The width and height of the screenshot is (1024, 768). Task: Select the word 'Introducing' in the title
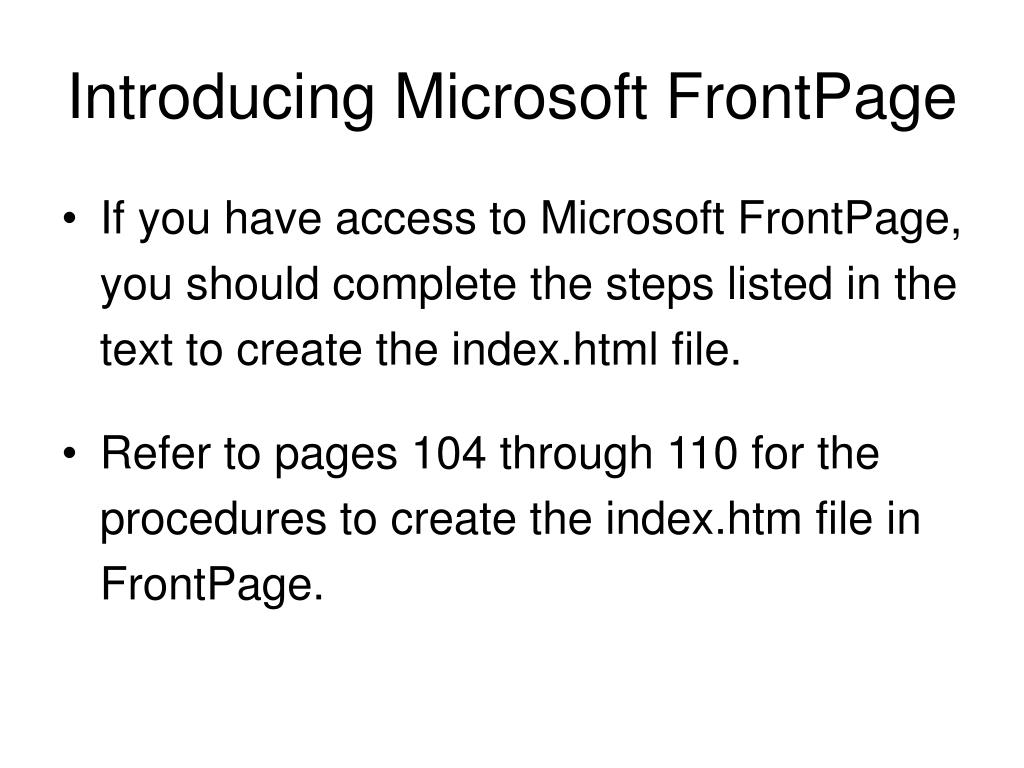pyautogui.click(x=221, y=97)
